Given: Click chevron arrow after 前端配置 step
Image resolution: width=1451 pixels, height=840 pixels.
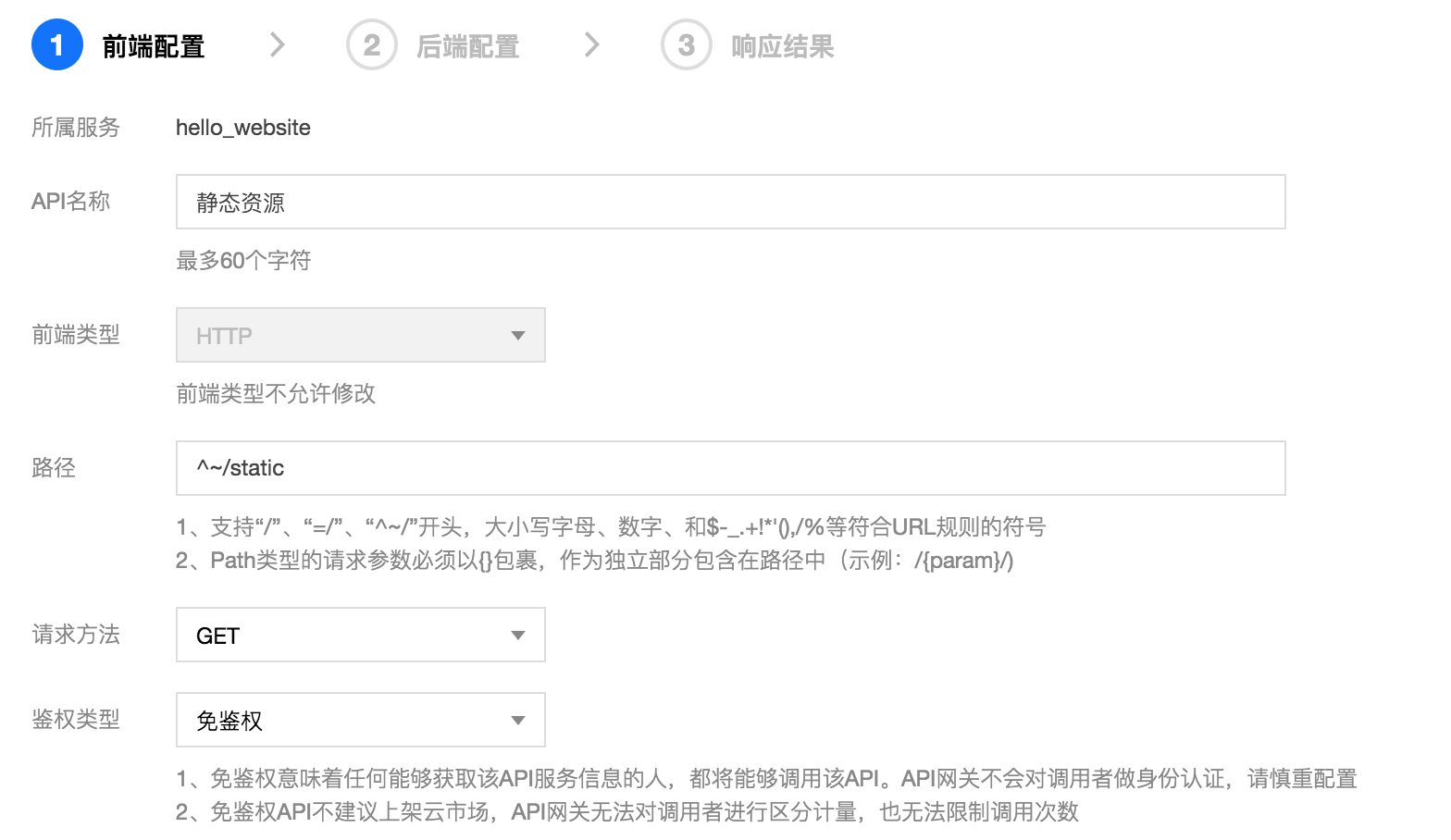Looking at the screenshot, I should pyautogui.click(x=277, y=44).
